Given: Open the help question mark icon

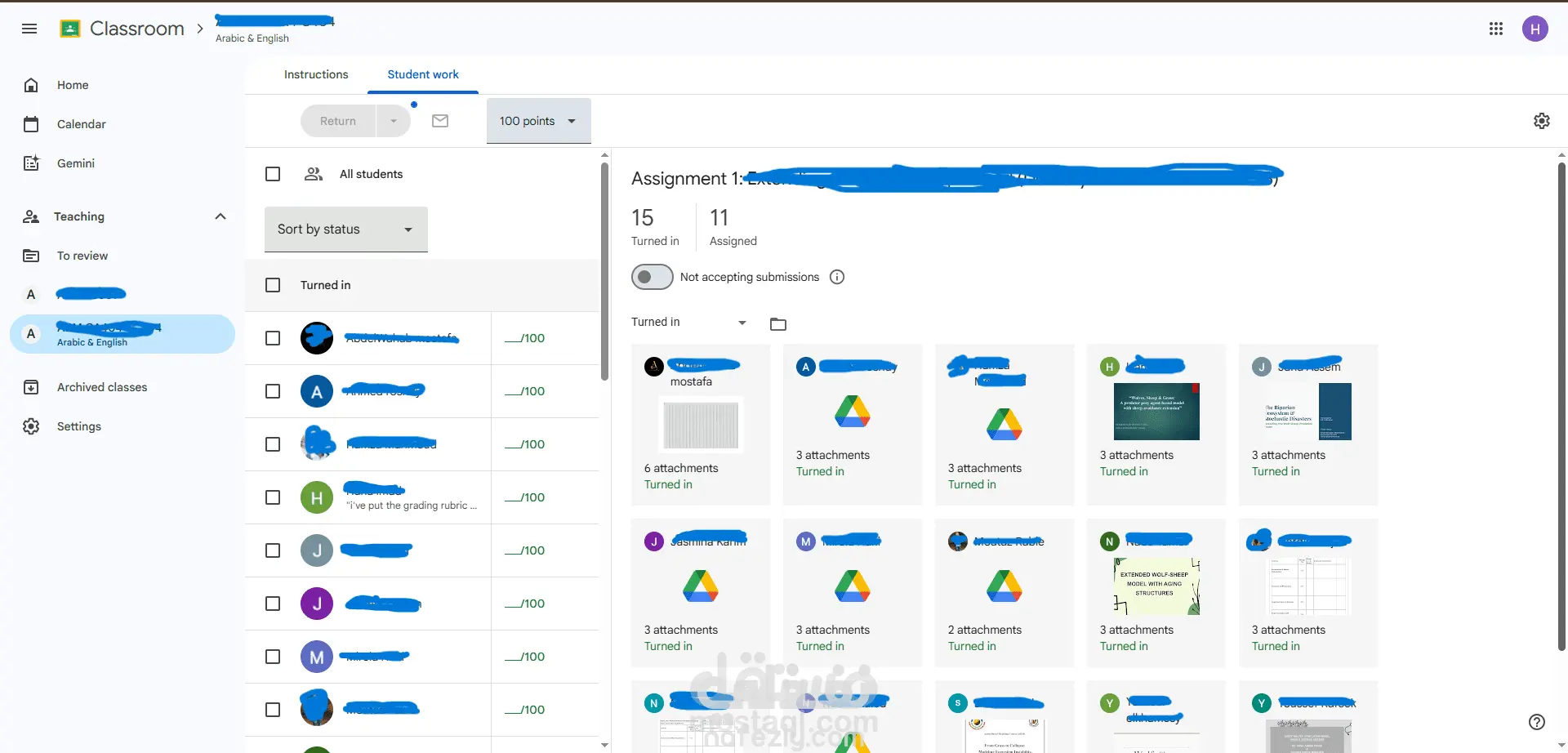Looking at the screenshot, I should [x=1537, y=722].
